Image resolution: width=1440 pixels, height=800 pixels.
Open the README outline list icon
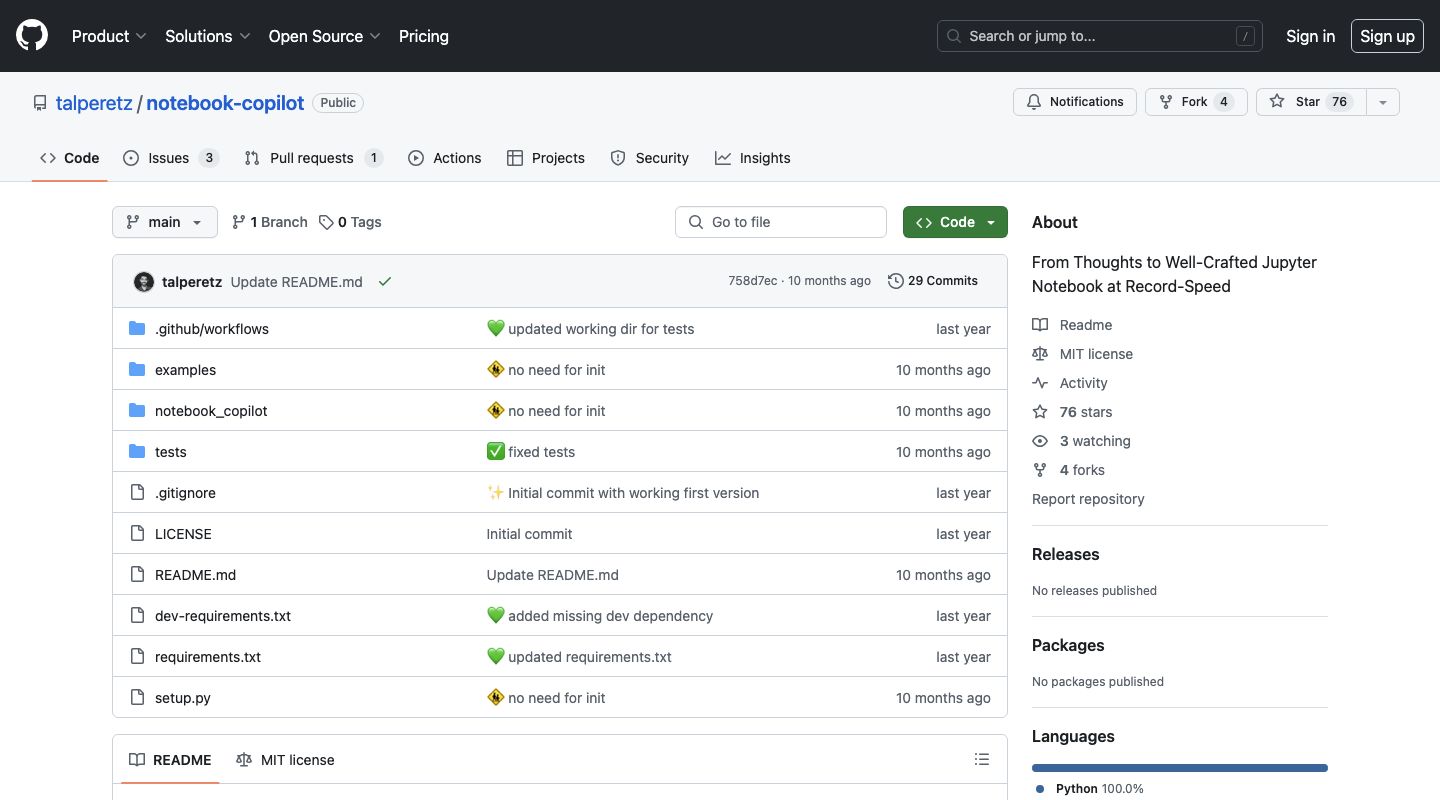pos(982,760)
